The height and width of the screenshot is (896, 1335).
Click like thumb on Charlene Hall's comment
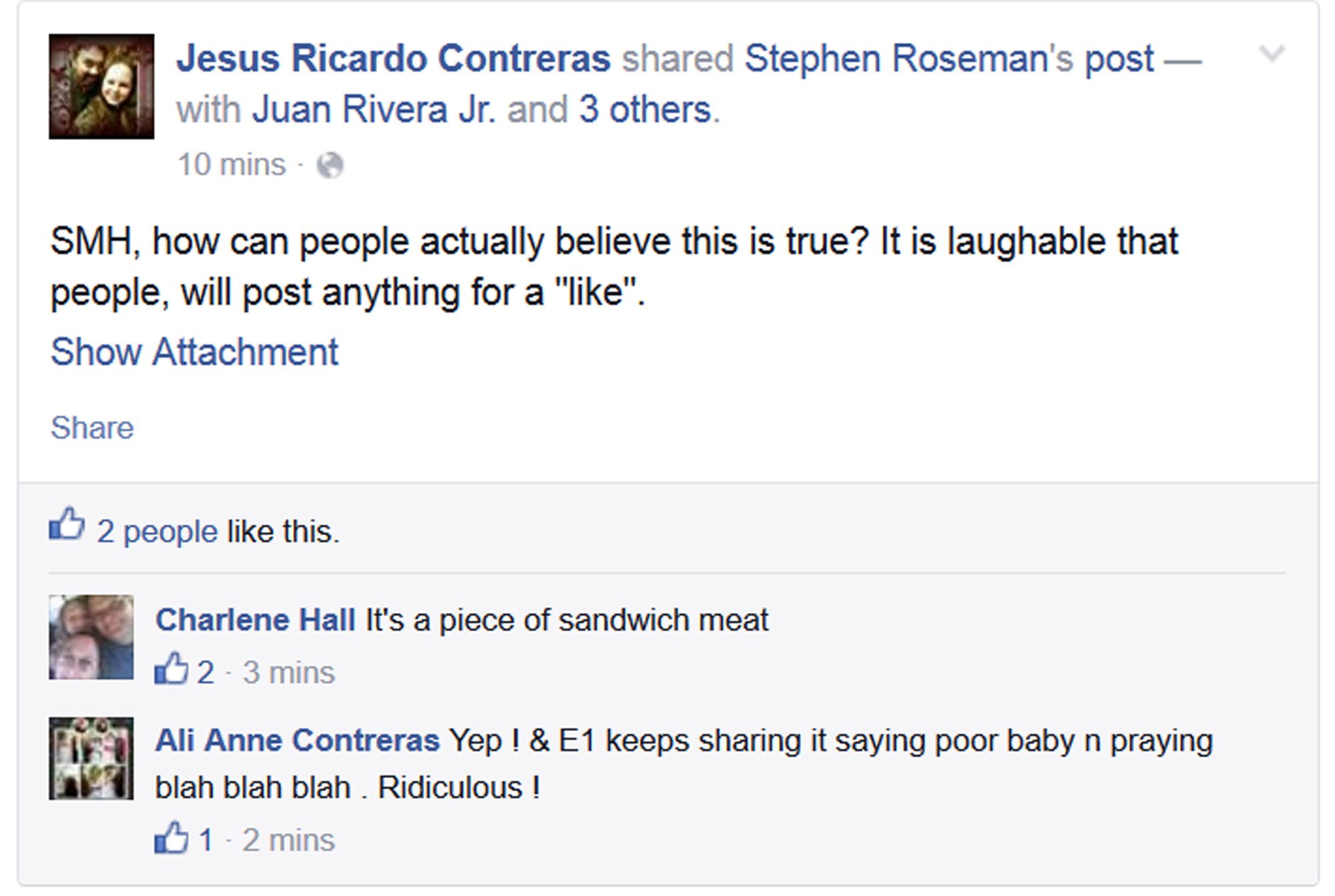[x=172, y=668]
